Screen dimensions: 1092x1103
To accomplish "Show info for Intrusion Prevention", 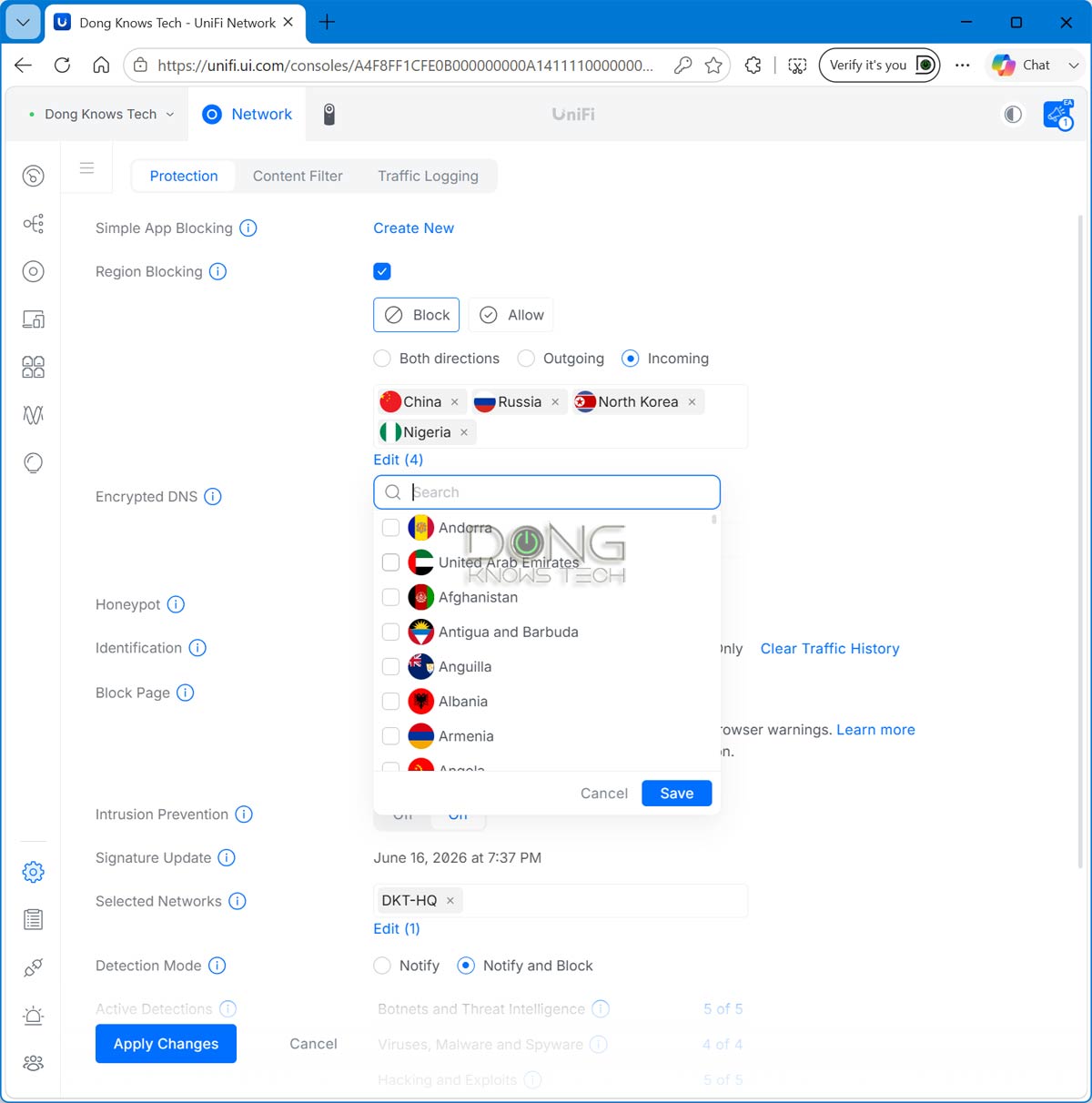I will tap(244, 815).
